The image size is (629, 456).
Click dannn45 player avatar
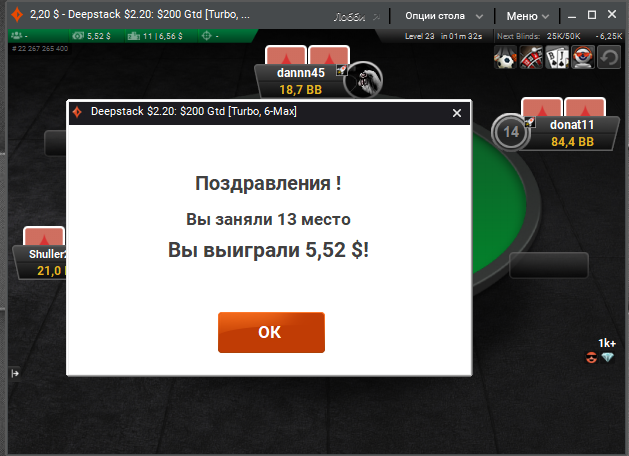click(363, 80)
